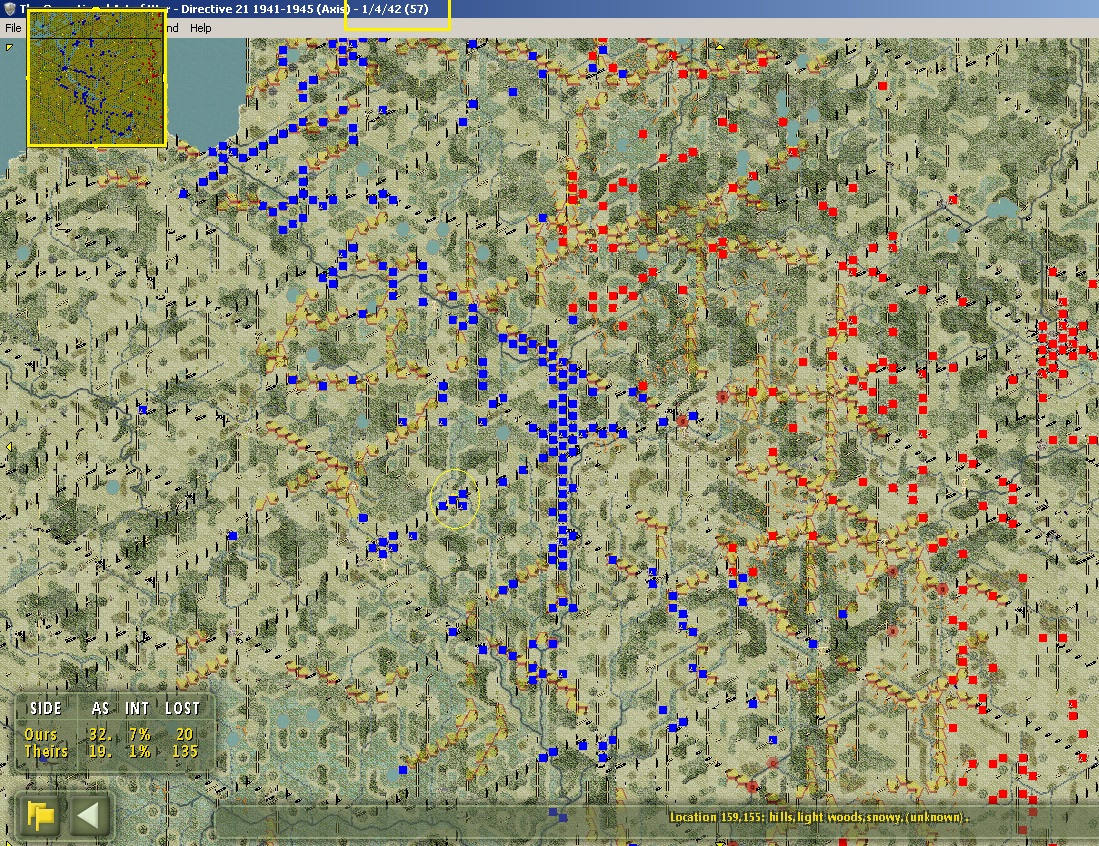Click the Location 159,155 status text
The image size is (1099, 846).
pyautogui.click(x=819, y=817)
